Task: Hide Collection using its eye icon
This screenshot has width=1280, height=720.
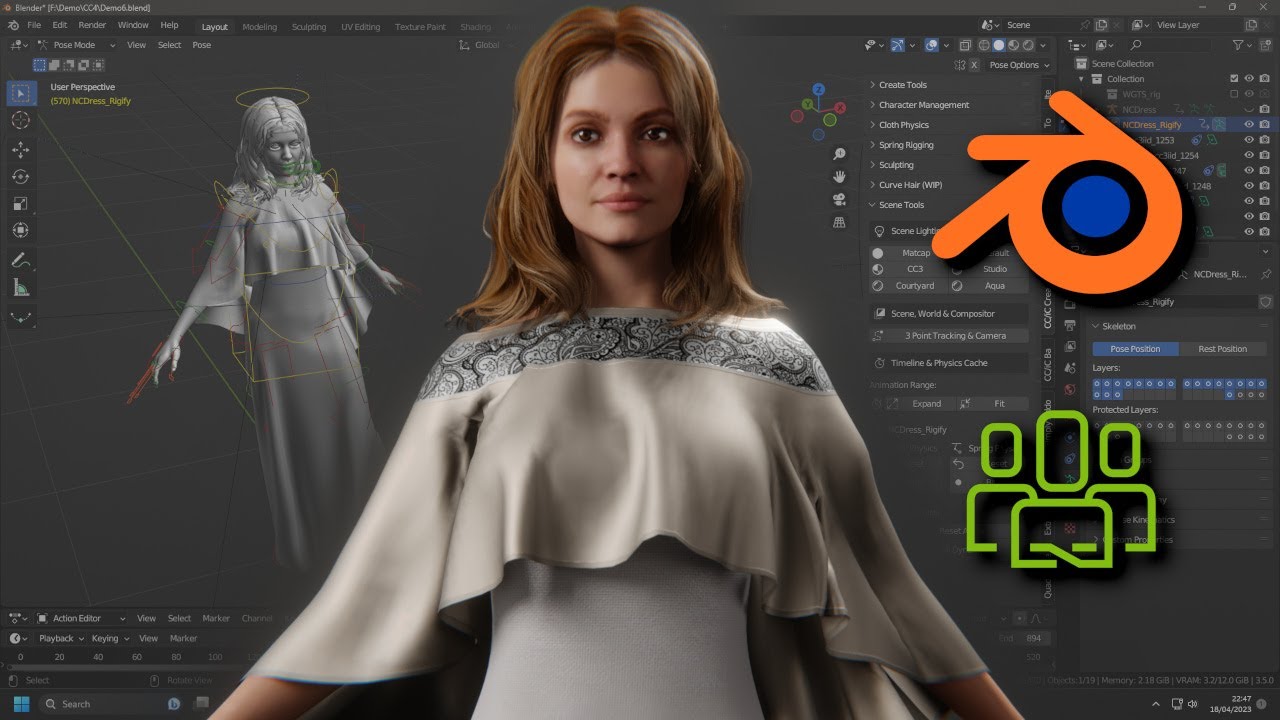Action: pyautogui.click(x=1249, y=79)
